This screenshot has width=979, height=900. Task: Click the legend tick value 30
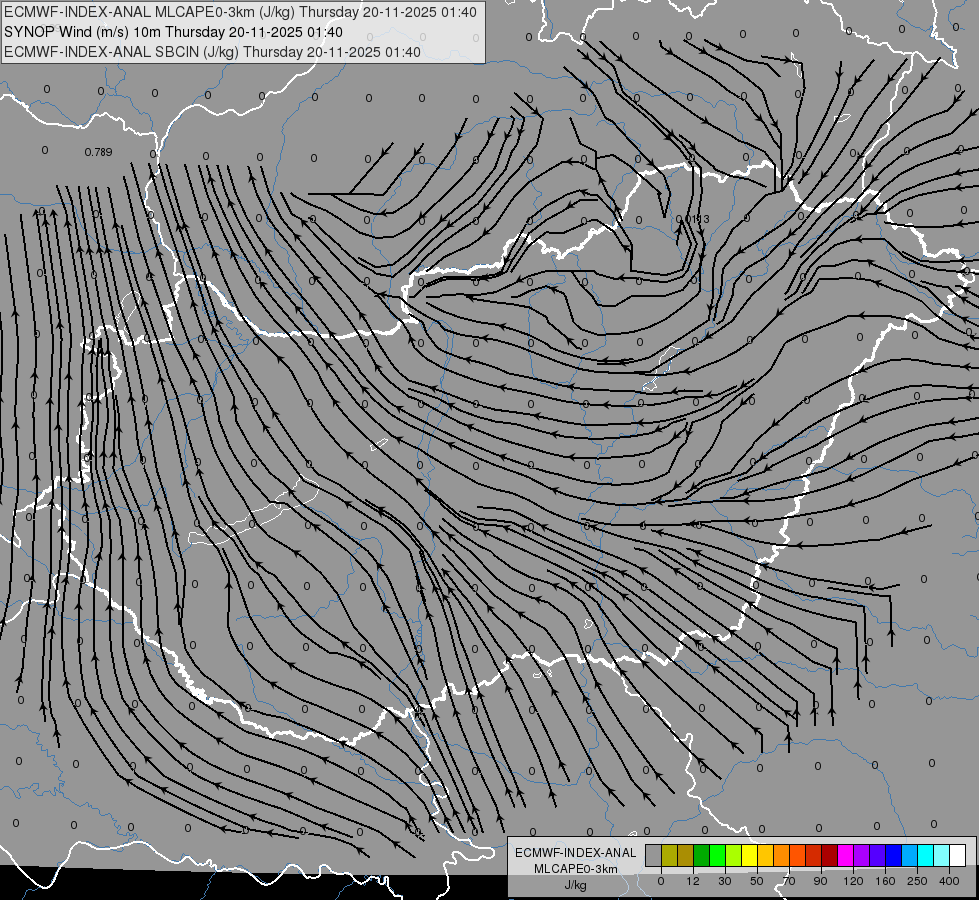point(725,881)
